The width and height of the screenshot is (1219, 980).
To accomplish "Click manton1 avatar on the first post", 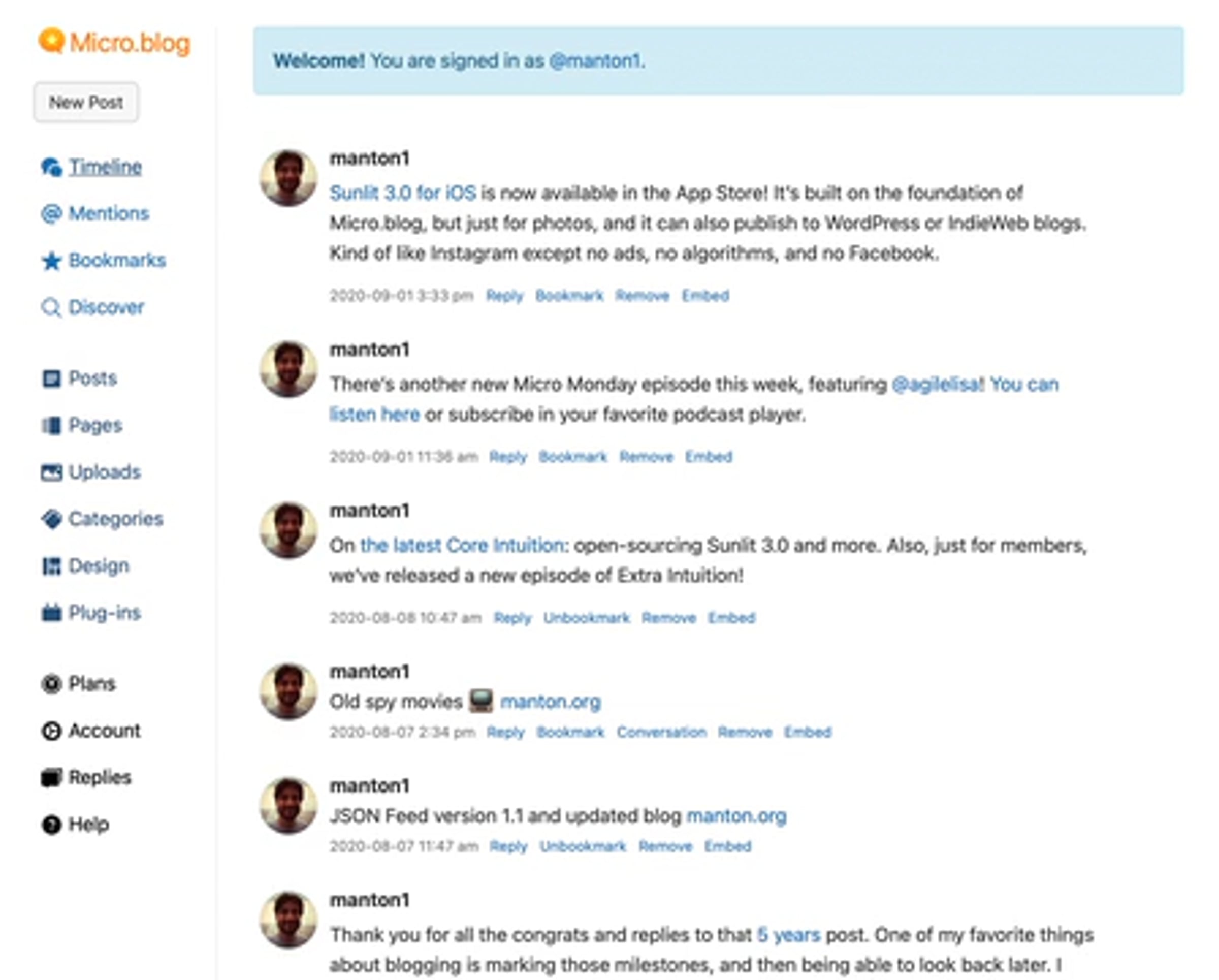I will [x=288, y=178].
